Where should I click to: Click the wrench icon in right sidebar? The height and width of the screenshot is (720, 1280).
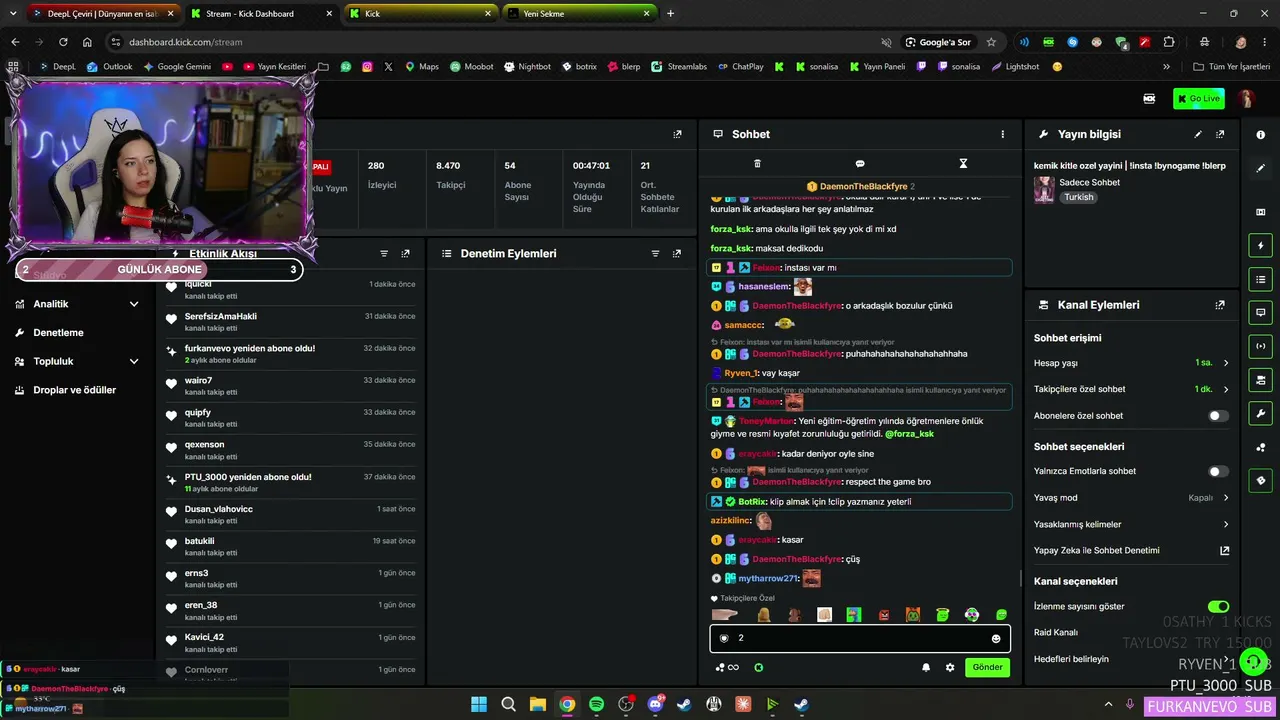click(1260, 413)
